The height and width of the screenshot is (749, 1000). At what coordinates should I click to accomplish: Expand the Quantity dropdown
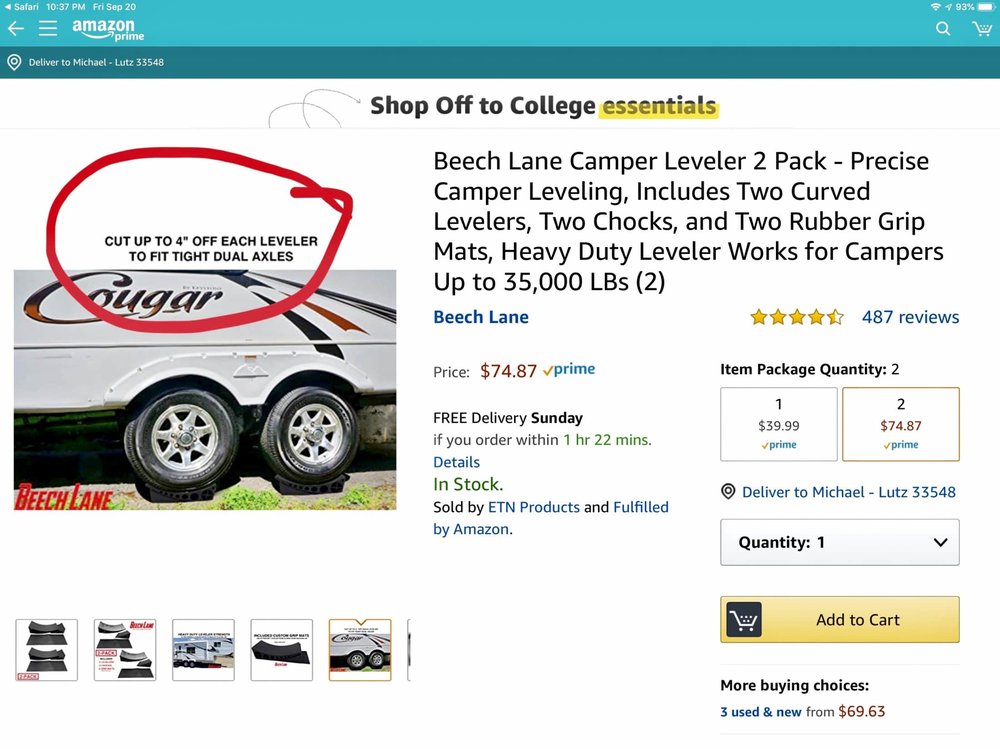pyautogui.click(x=839, y=542)
